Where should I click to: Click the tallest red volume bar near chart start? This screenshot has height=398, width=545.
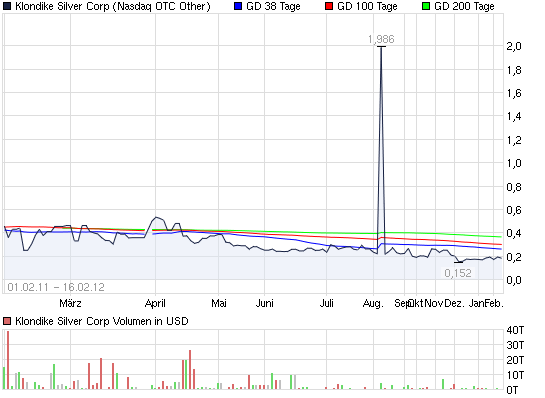click(8, 360)
